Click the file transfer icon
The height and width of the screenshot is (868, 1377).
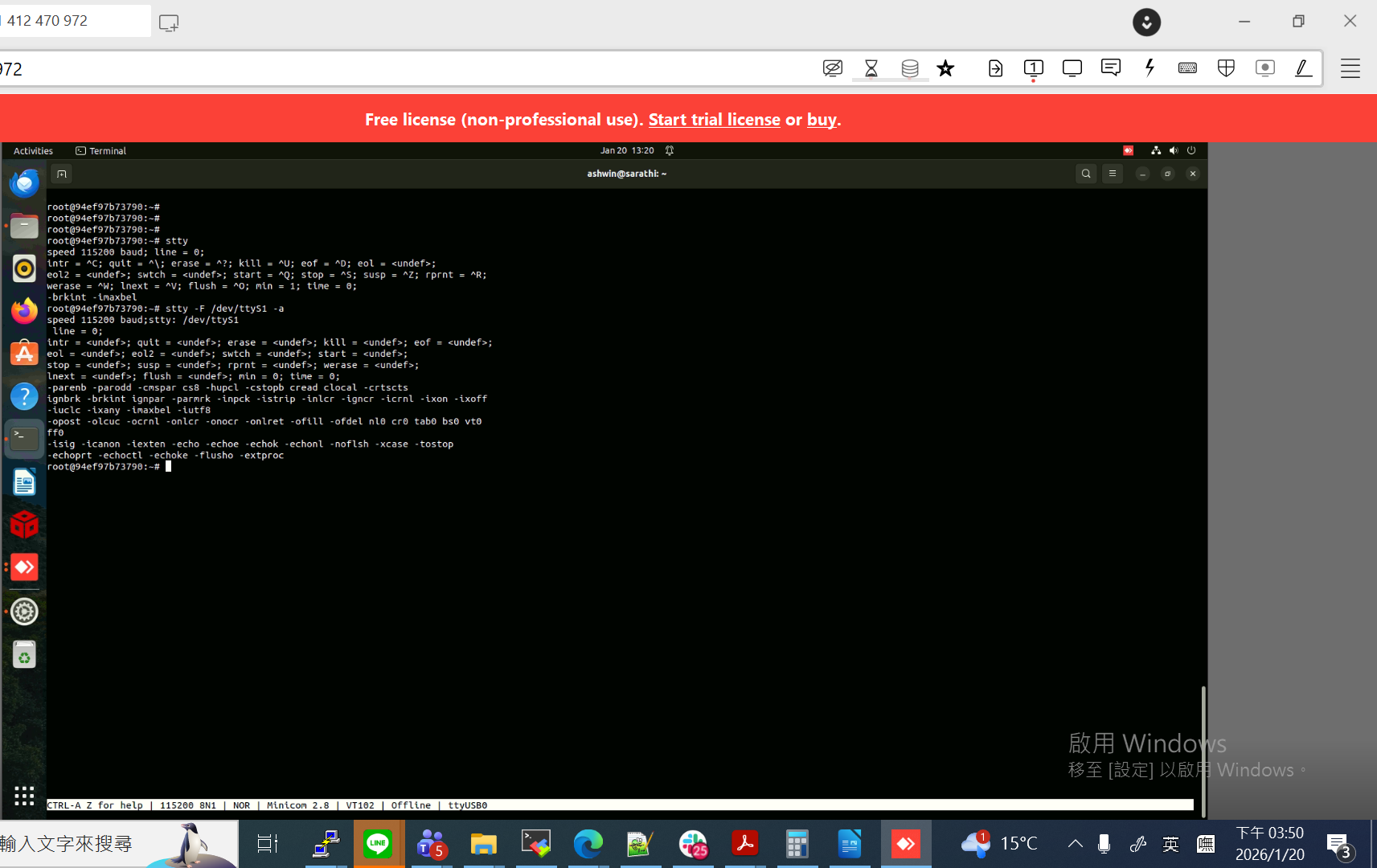tap(995, 68)
